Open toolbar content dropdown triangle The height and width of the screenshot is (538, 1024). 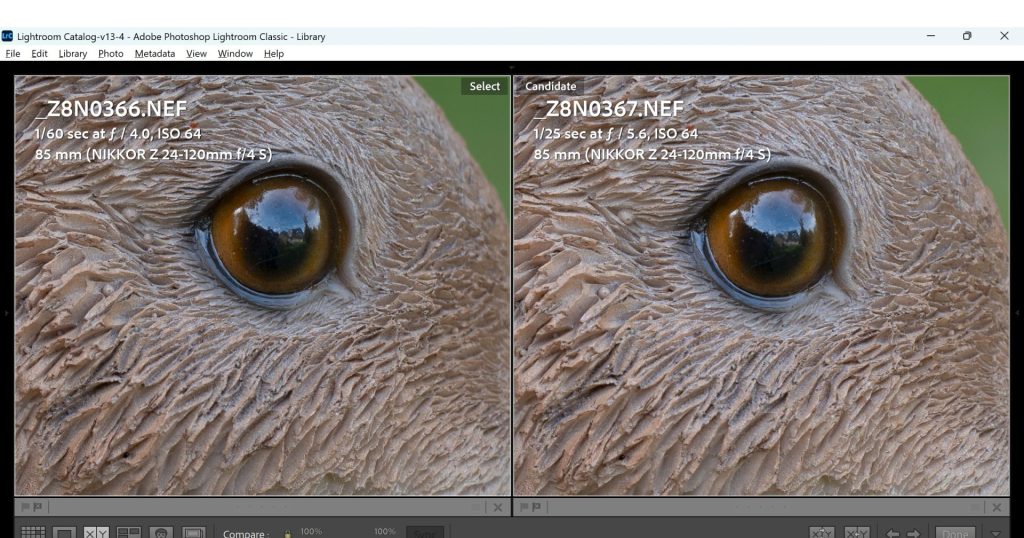click(x=996, y=533)
